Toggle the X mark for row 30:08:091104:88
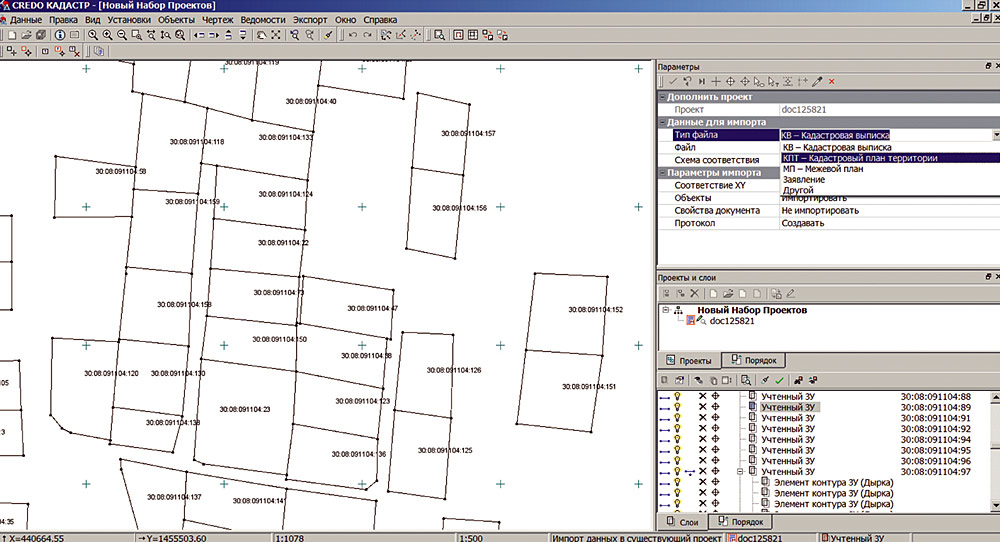 pyautogui.click(x=702, y=397)
